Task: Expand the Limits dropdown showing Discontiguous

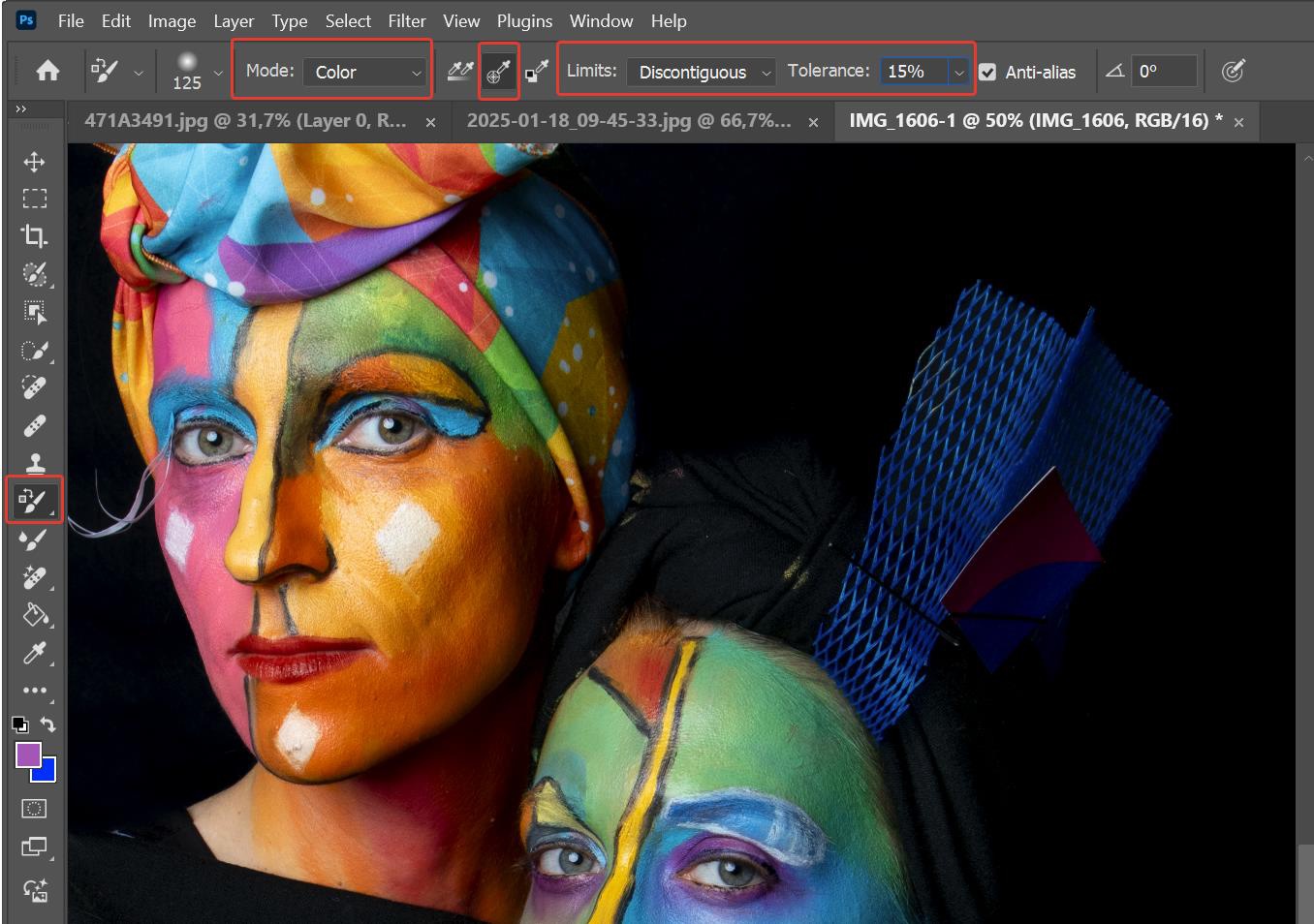Action: click(x=701, y=72)
